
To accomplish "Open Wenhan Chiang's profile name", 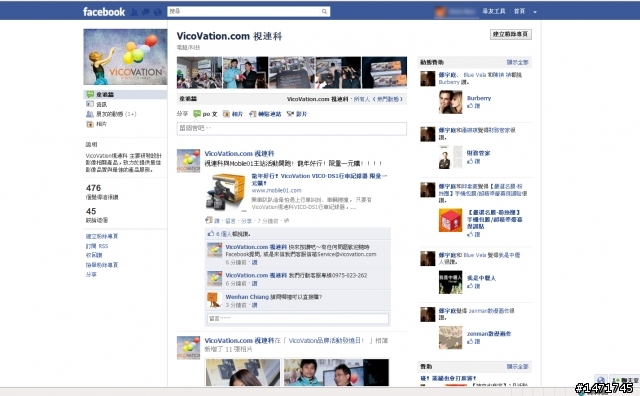I will [x=247, y=297].
